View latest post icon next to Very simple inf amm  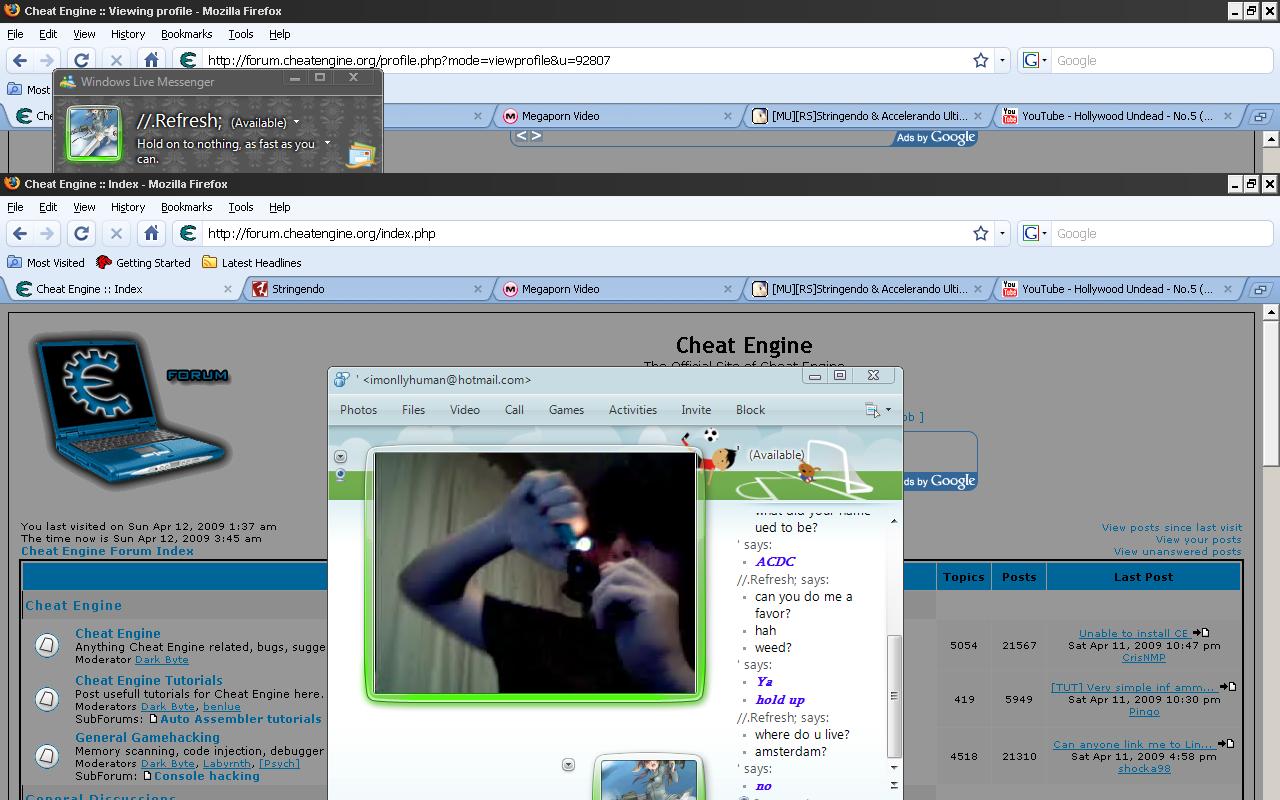click(1228, 687)
